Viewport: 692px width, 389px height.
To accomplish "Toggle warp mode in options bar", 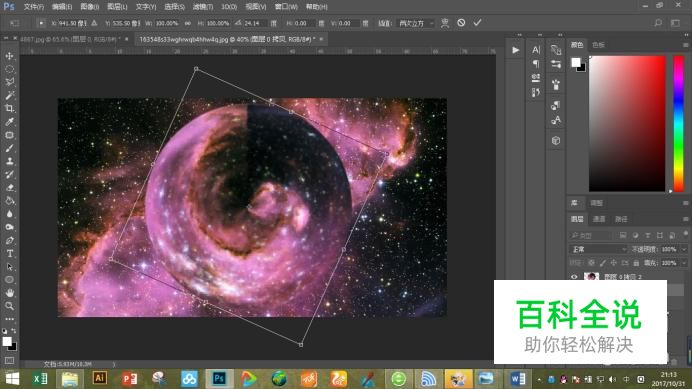I will click(445, 23).
